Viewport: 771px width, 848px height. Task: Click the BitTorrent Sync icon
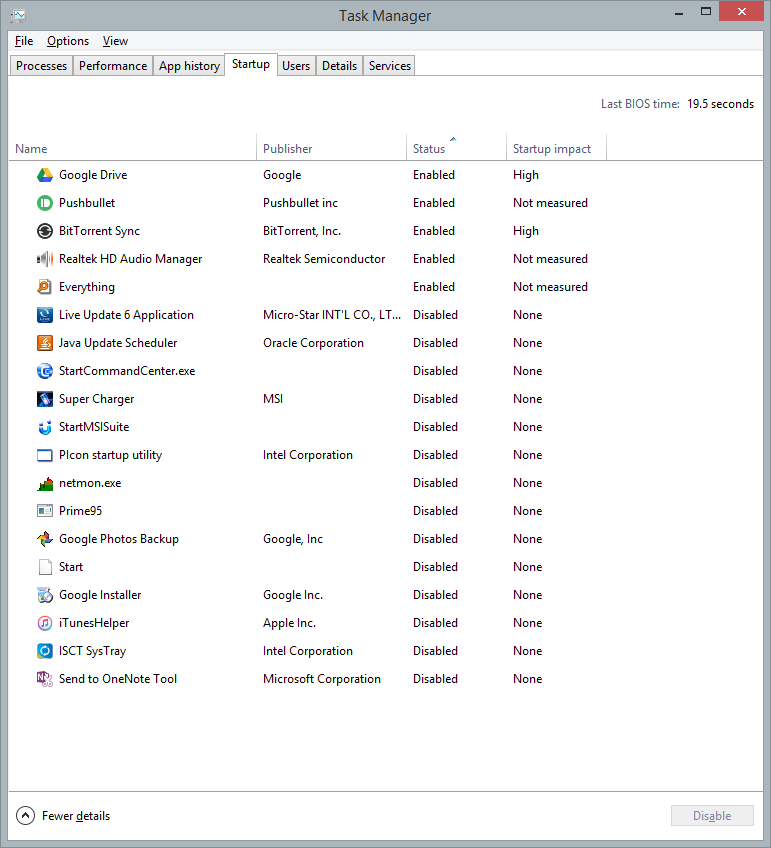pyautogui.click(x=44, y=231)
